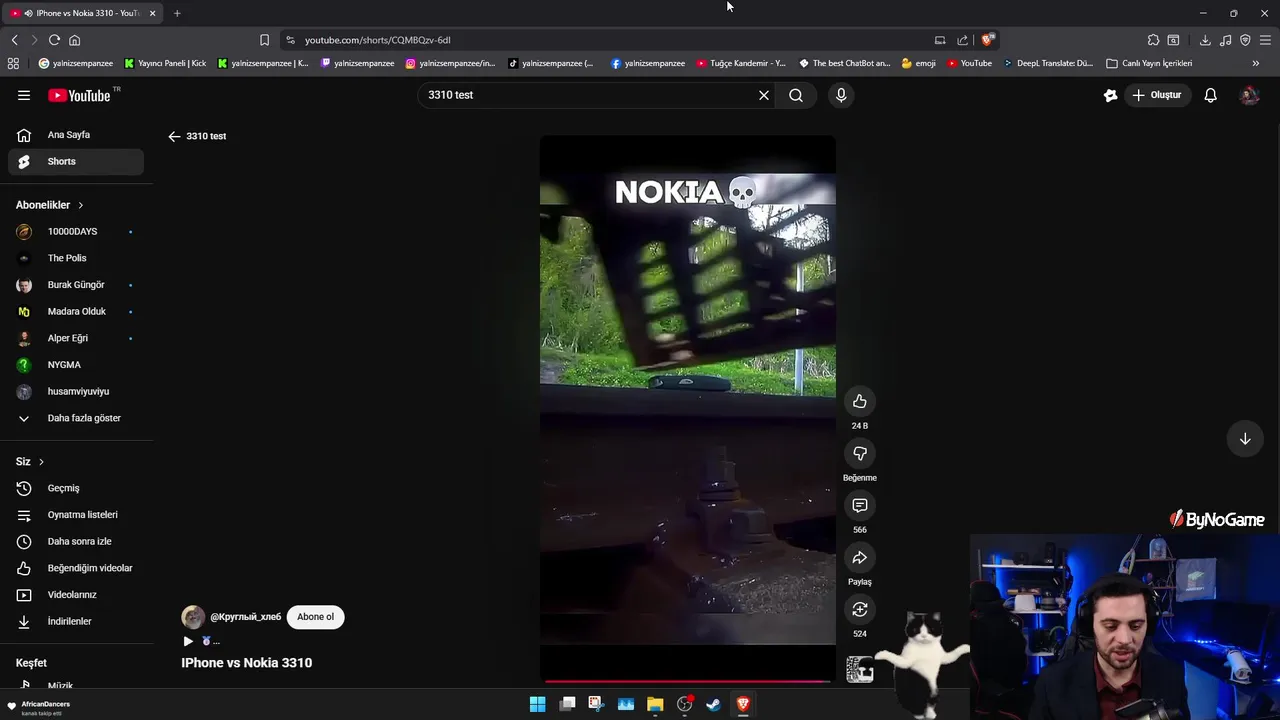This screenshot has height=720, width=1280.
Task: Open the channel avatar of Круглый_хлеб
Action: click(193, 617)
